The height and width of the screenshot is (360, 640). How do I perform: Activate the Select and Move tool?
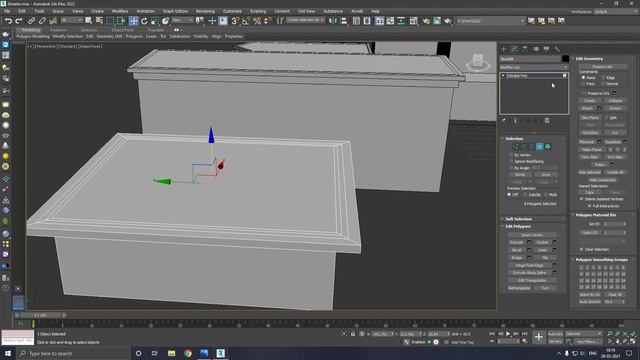(x=133, y=21)
